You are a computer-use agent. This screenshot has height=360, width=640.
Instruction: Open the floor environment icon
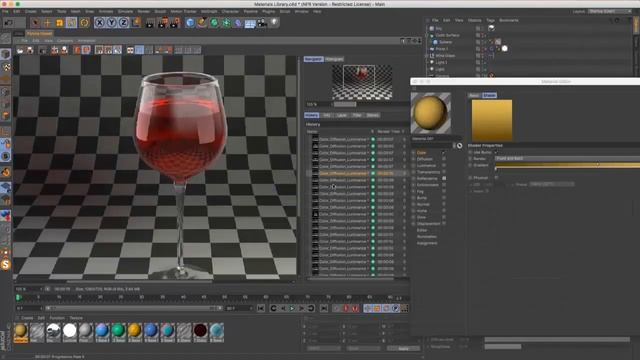(250, 23)
